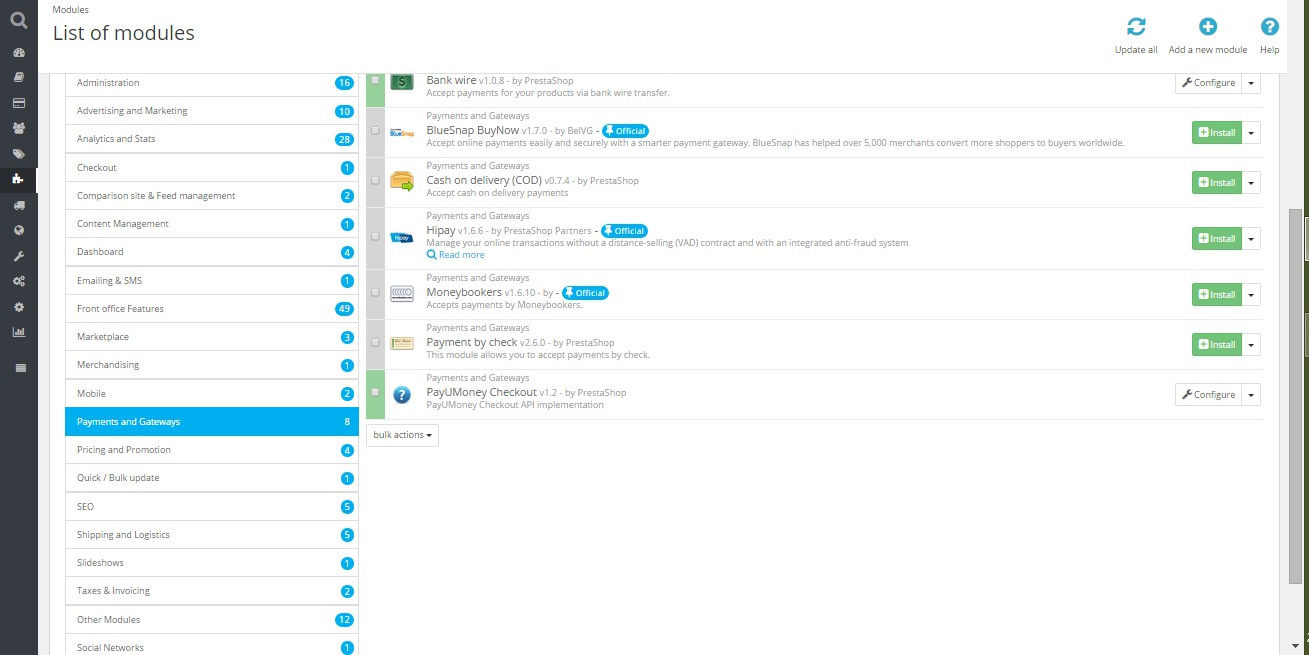
Task: Open the Advanced Parameters cogs icon
Action: coord(18,281)
